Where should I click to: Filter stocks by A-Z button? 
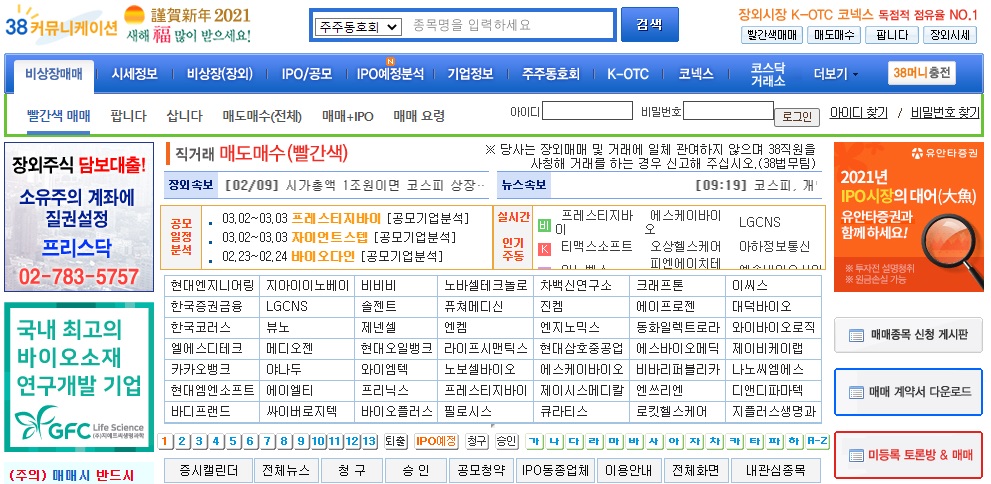817,441
